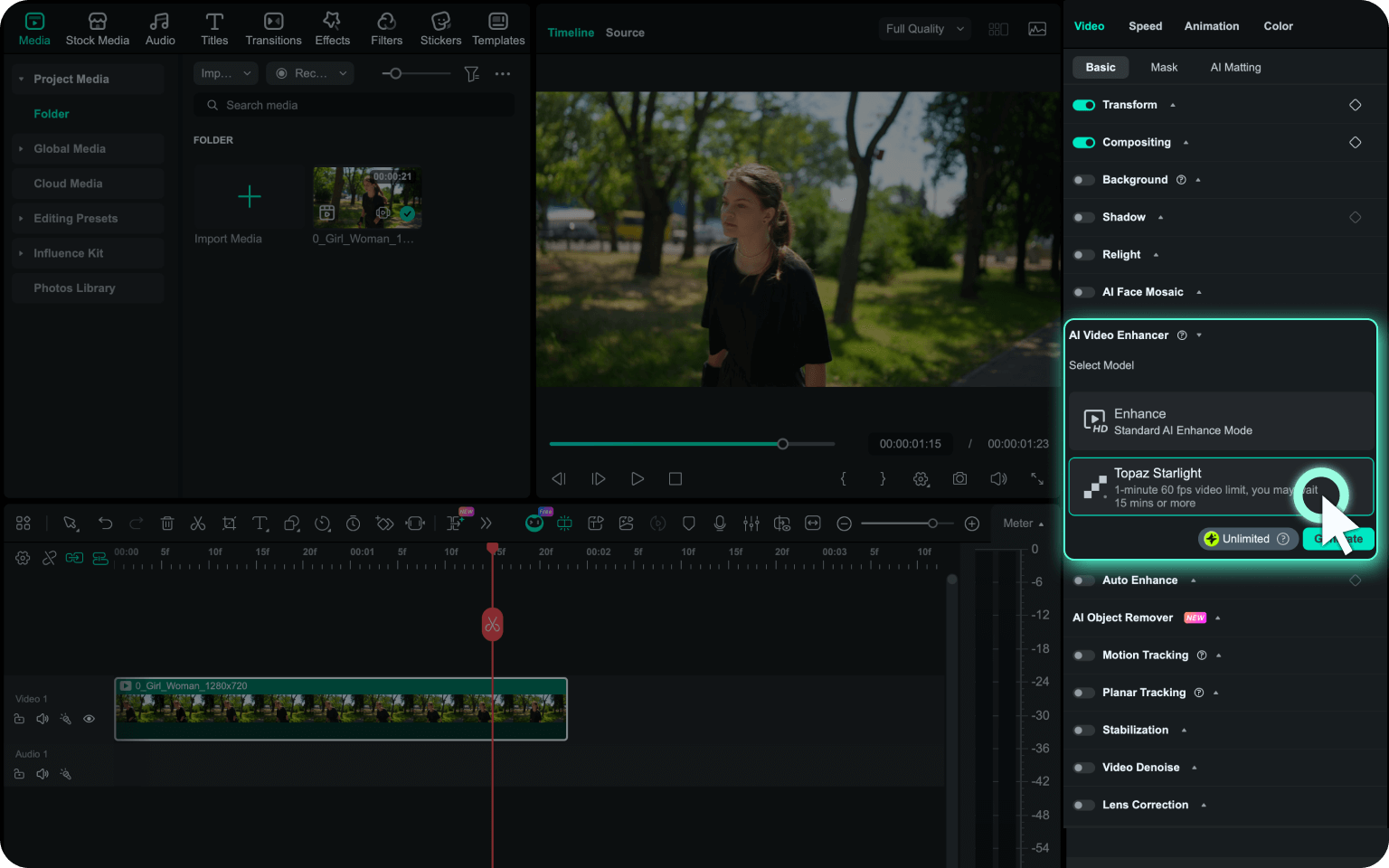
Task: Open the Effects library
Action: point(332,28)
